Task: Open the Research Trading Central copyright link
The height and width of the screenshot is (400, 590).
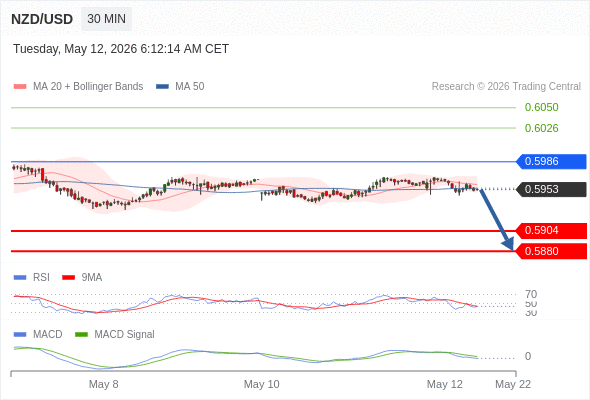Action: [x=506, y=87]
